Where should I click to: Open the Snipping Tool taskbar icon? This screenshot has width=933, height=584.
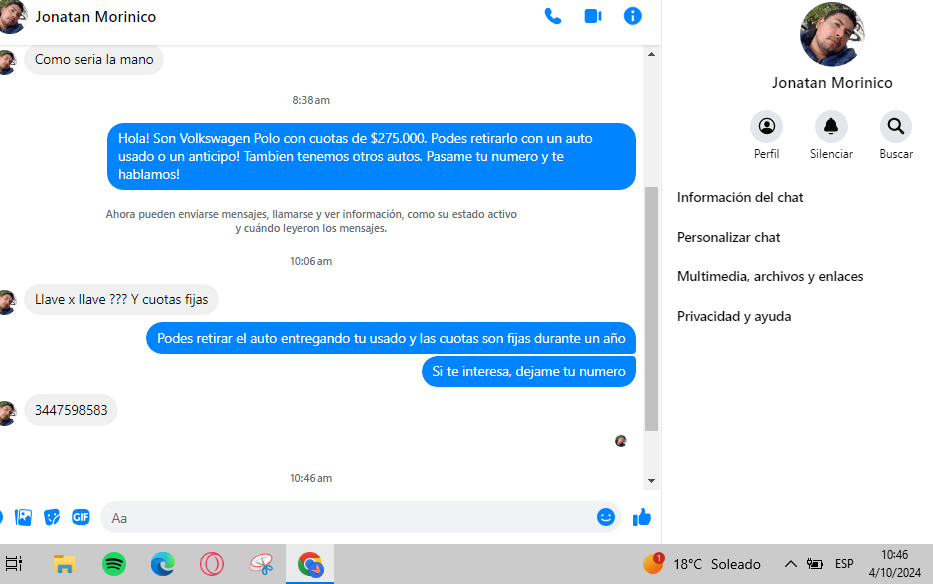coord(261,564)
